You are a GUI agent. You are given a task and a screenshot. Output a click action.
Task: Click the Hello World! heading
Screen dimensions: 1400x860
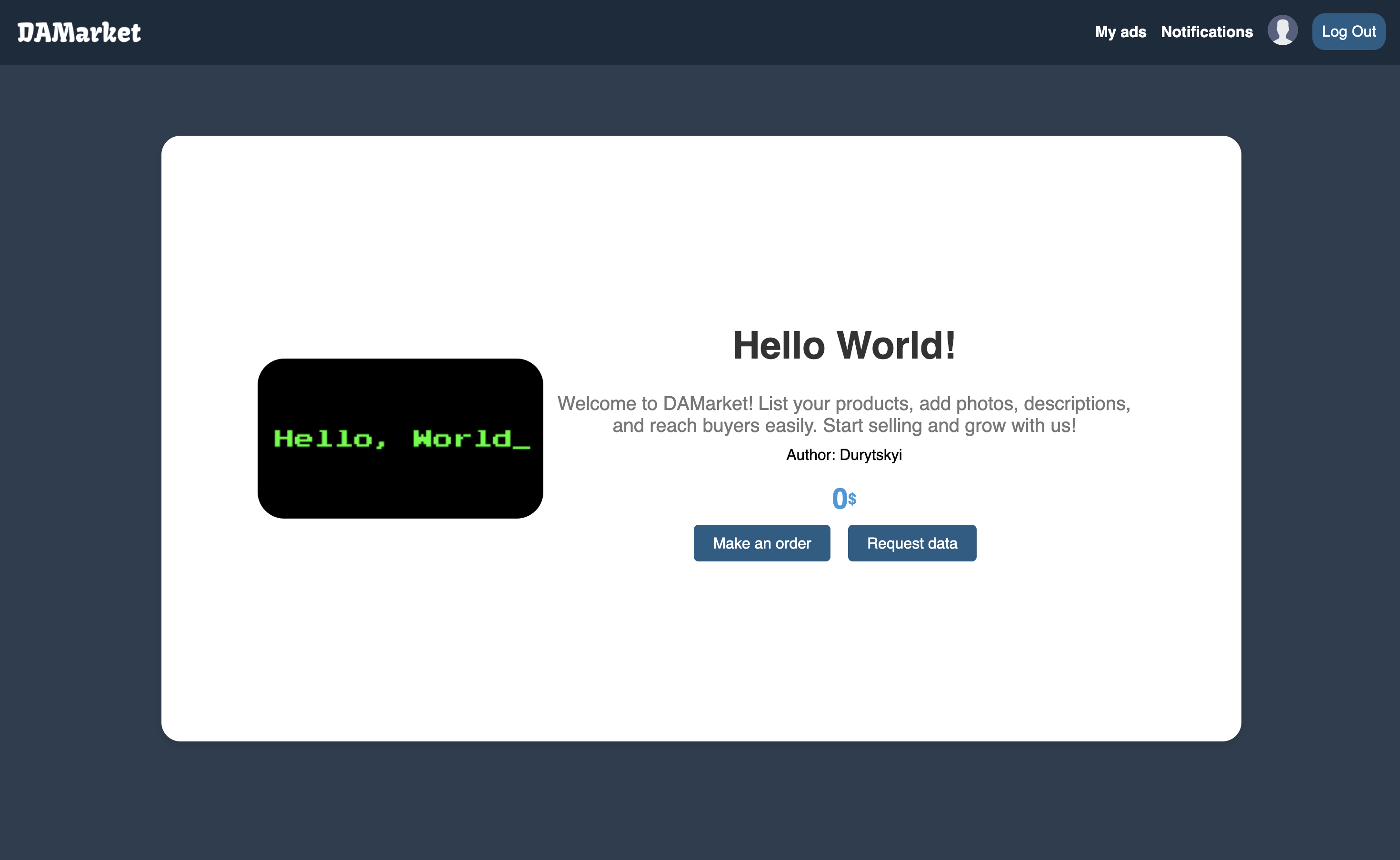tap(844, 345)
